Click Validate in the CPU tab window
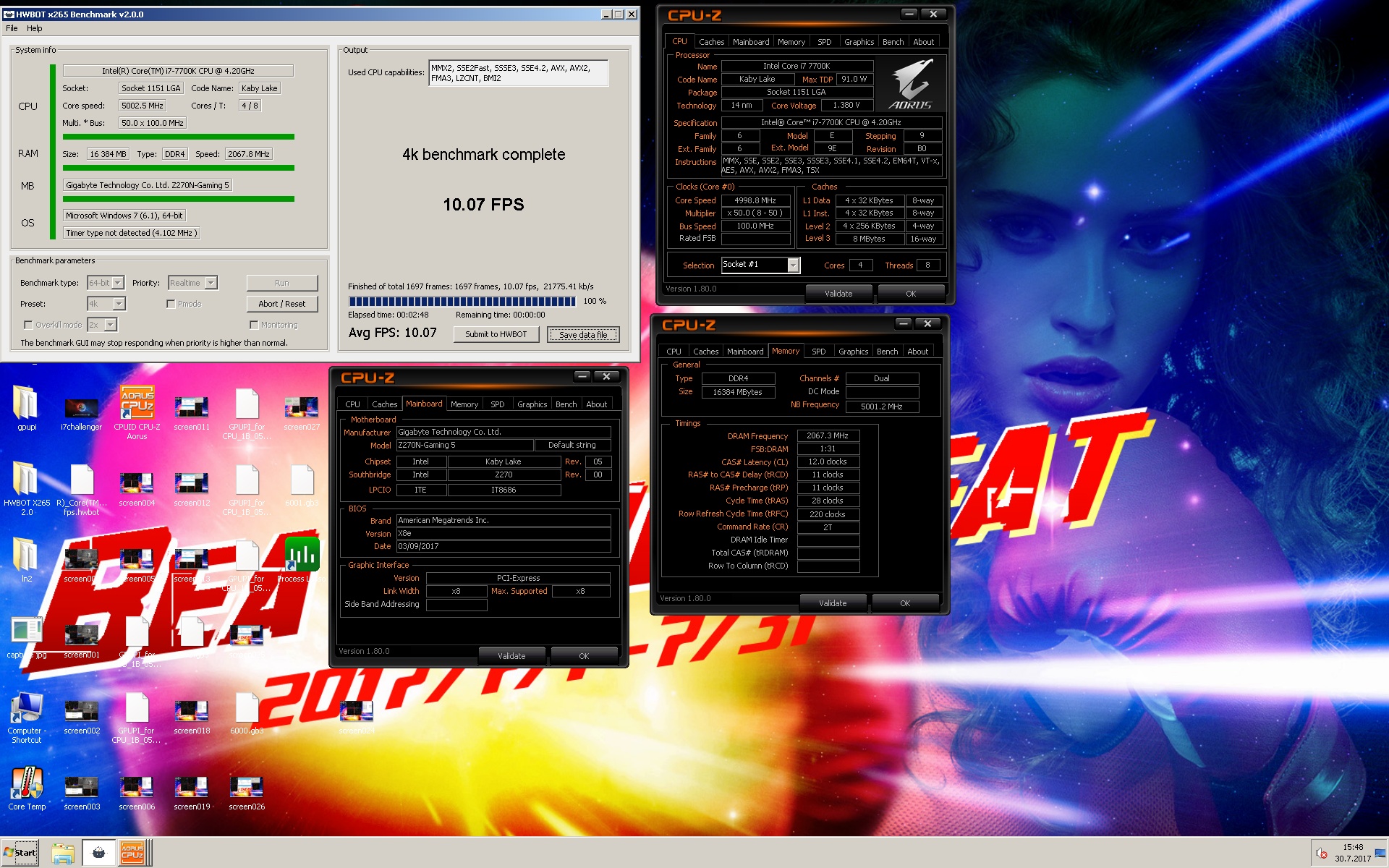 838,294
